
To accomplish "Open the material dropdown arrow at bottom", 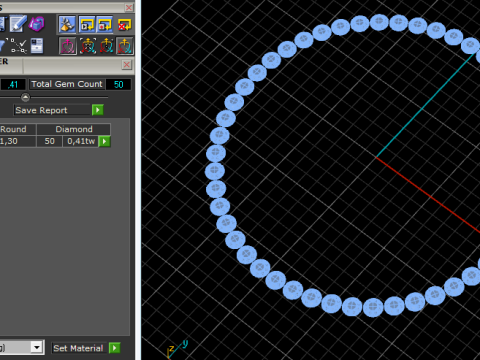I will pyautogui.click(x=37, y=348).
